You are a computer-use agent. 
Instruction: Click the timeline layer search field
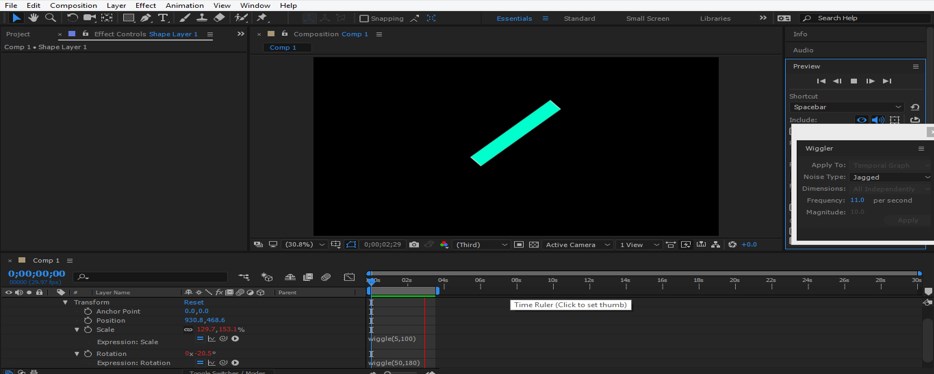pyautogui.click(x=150, y=277)
